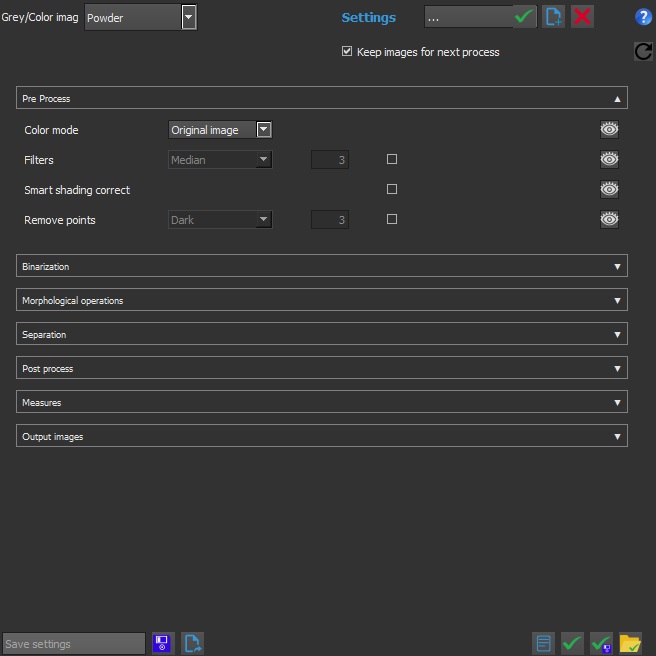Screen dimensions: 656x656
Task: Click the refresh circular arrow icon
Action: [643, 51]
